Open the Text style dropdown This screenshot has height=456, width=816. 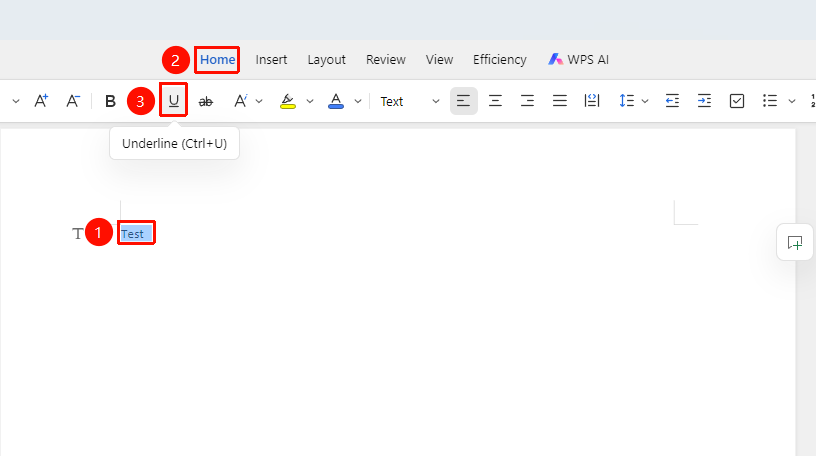(410, 101)
